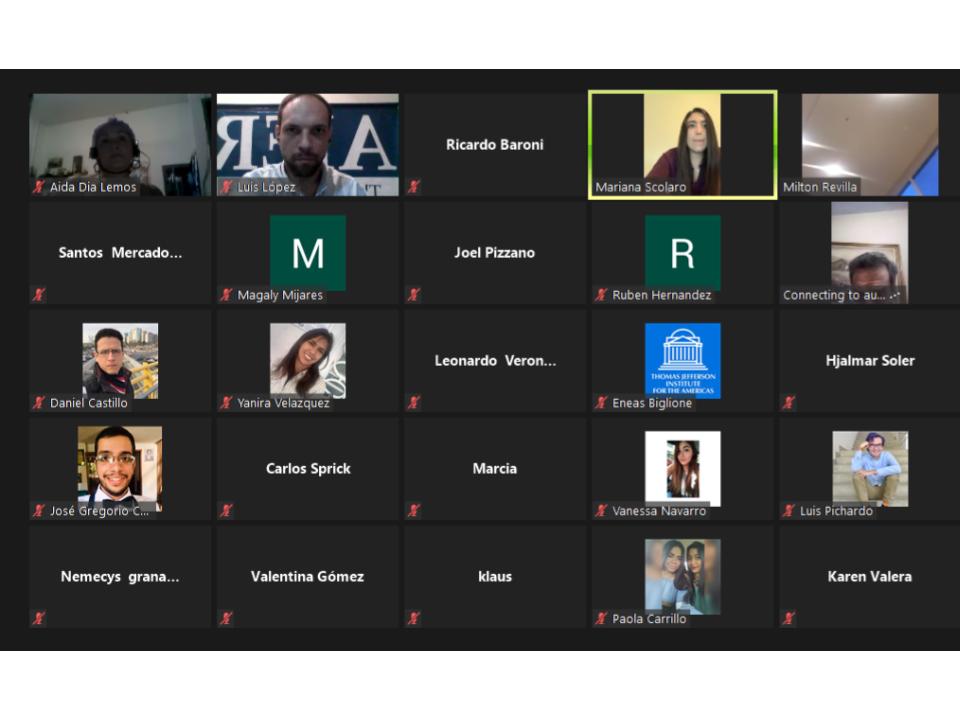This screenshot has height=720, width=960.
Task: Select the klaus participant tile
Action: click(x=495, y=576)
